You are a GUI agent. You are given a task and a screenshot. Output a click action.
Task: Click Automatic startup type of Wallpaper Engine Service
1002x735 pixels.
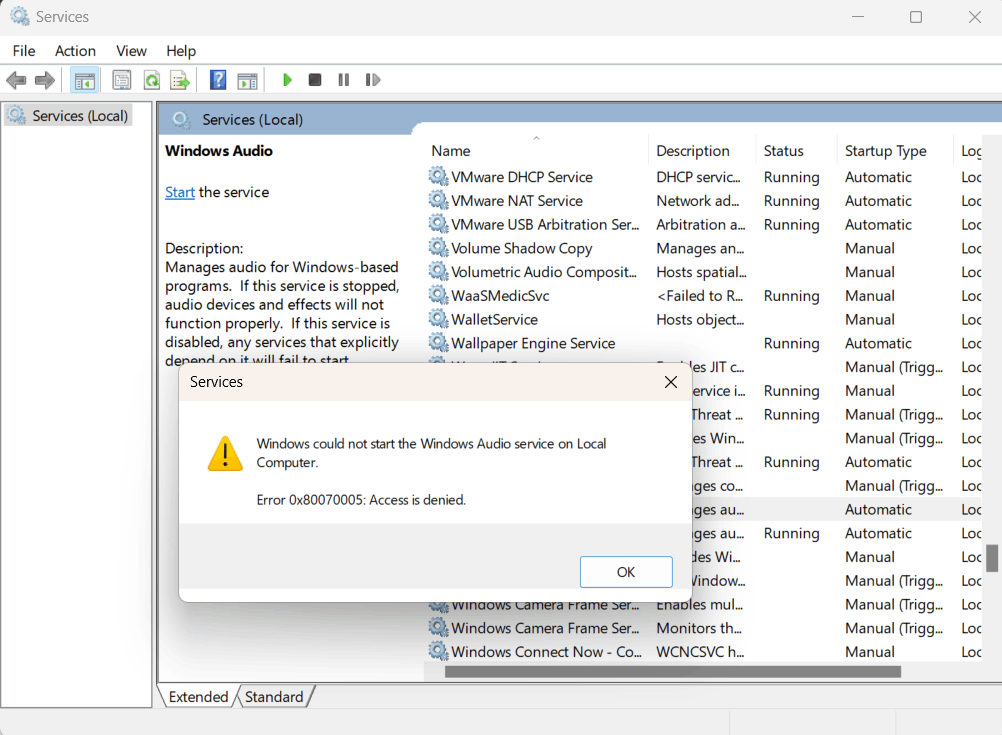(878, 343)
